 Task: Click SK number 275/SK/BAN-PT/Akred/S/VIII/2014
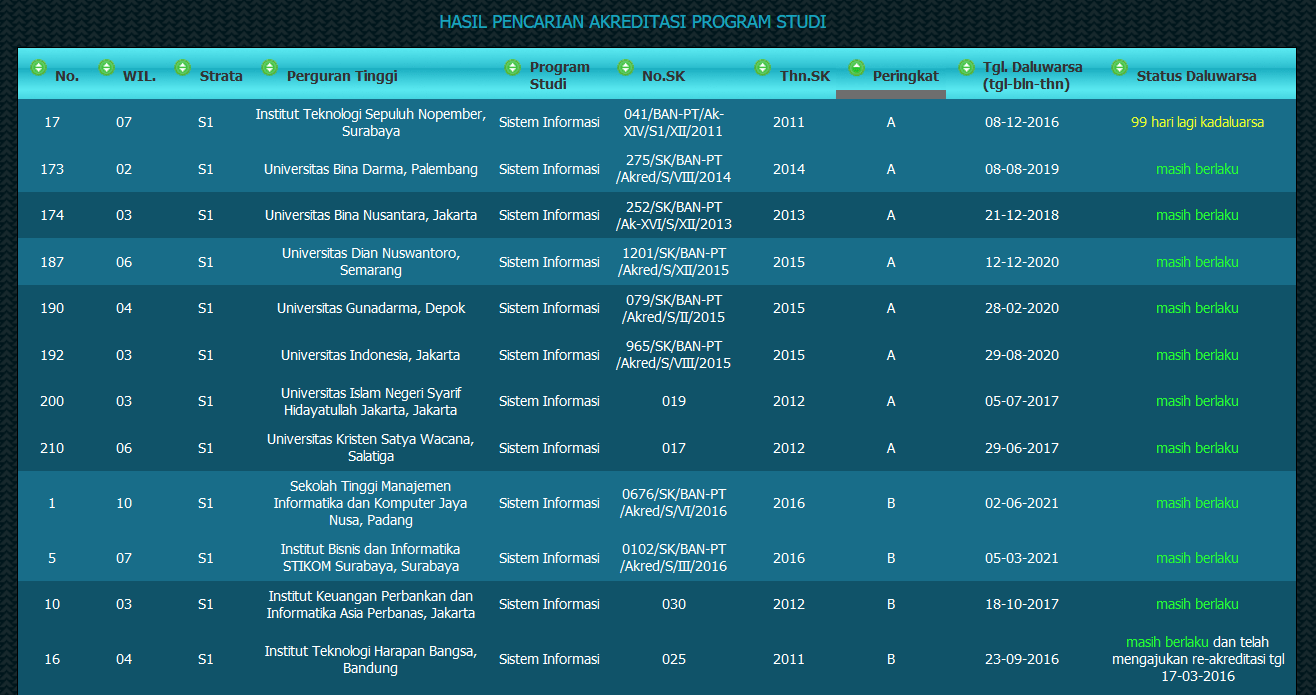click(674, 169)
